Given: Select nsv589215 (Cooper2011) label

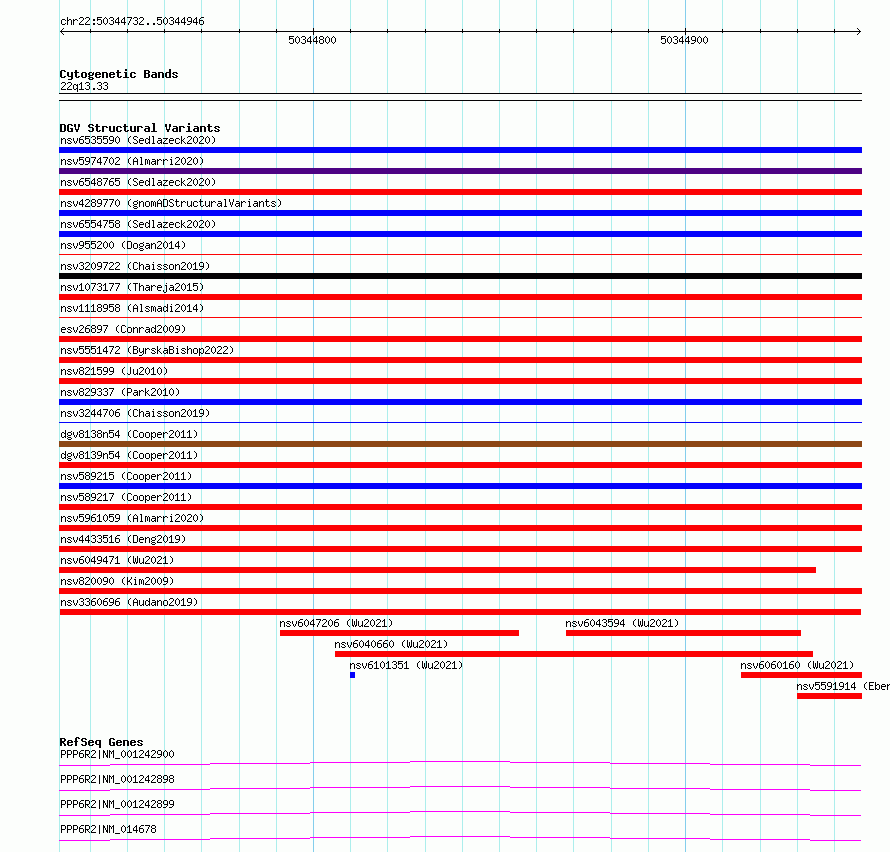Looking at the screenshot, I should click(x=126, y=476).
